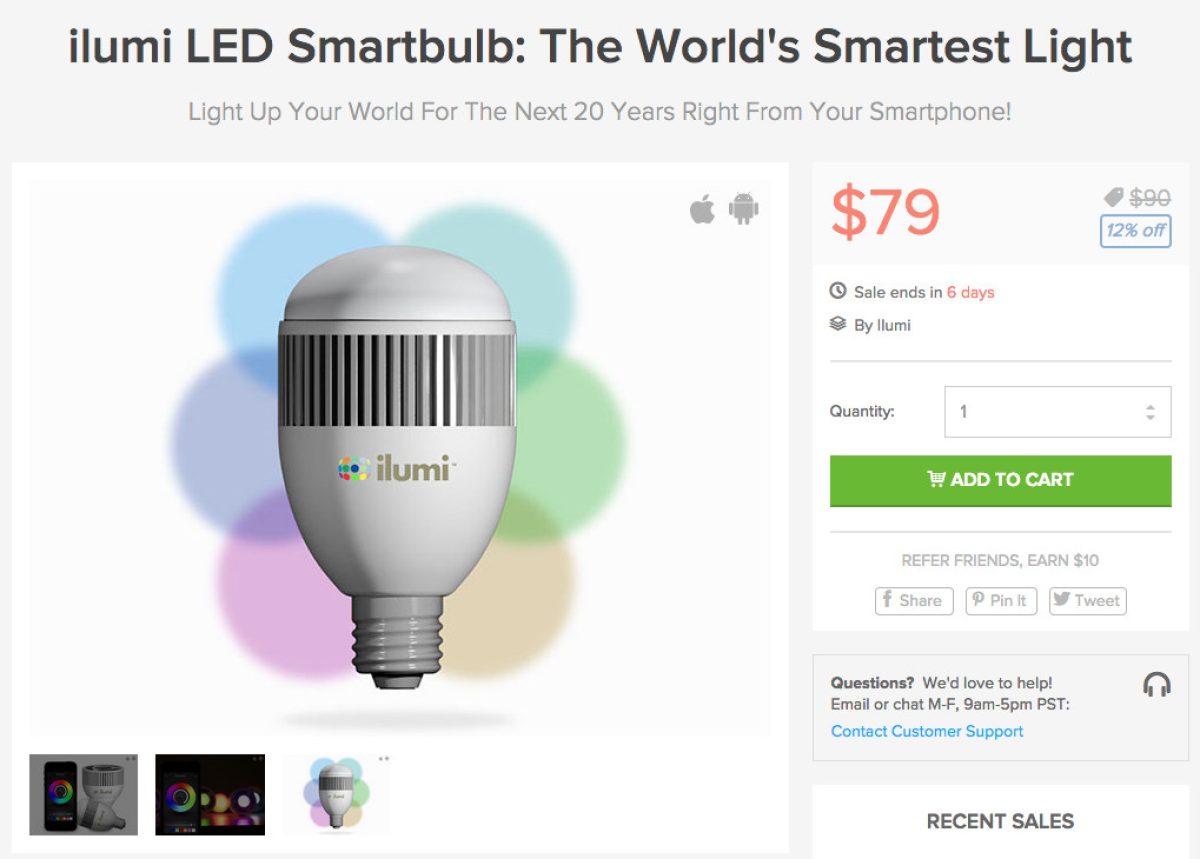
Task: Select the phone and bulb thumbnail
Action: [x=84, y=794]
